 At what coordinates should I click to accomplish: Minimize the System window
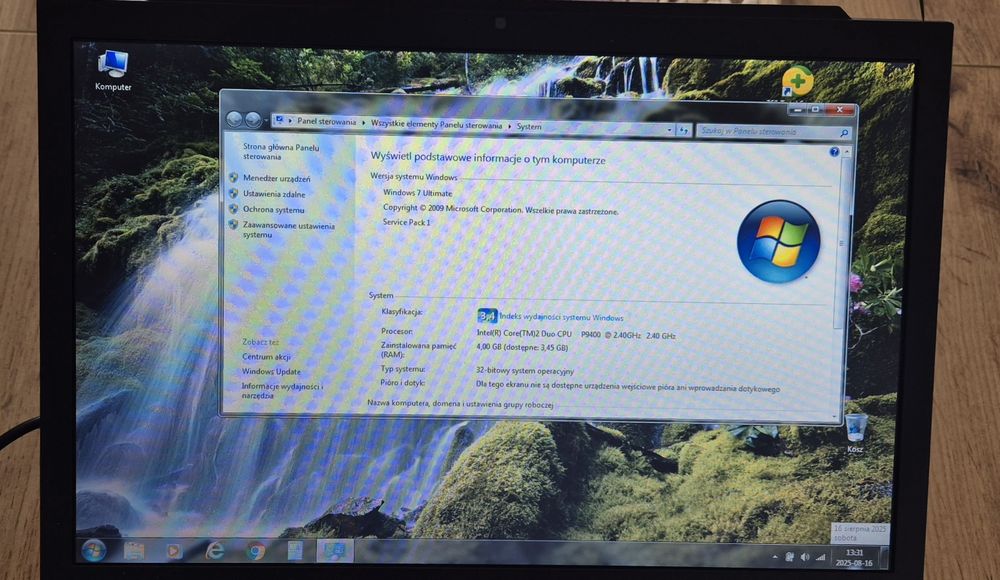pyautogui.click(x=797, y=109)
